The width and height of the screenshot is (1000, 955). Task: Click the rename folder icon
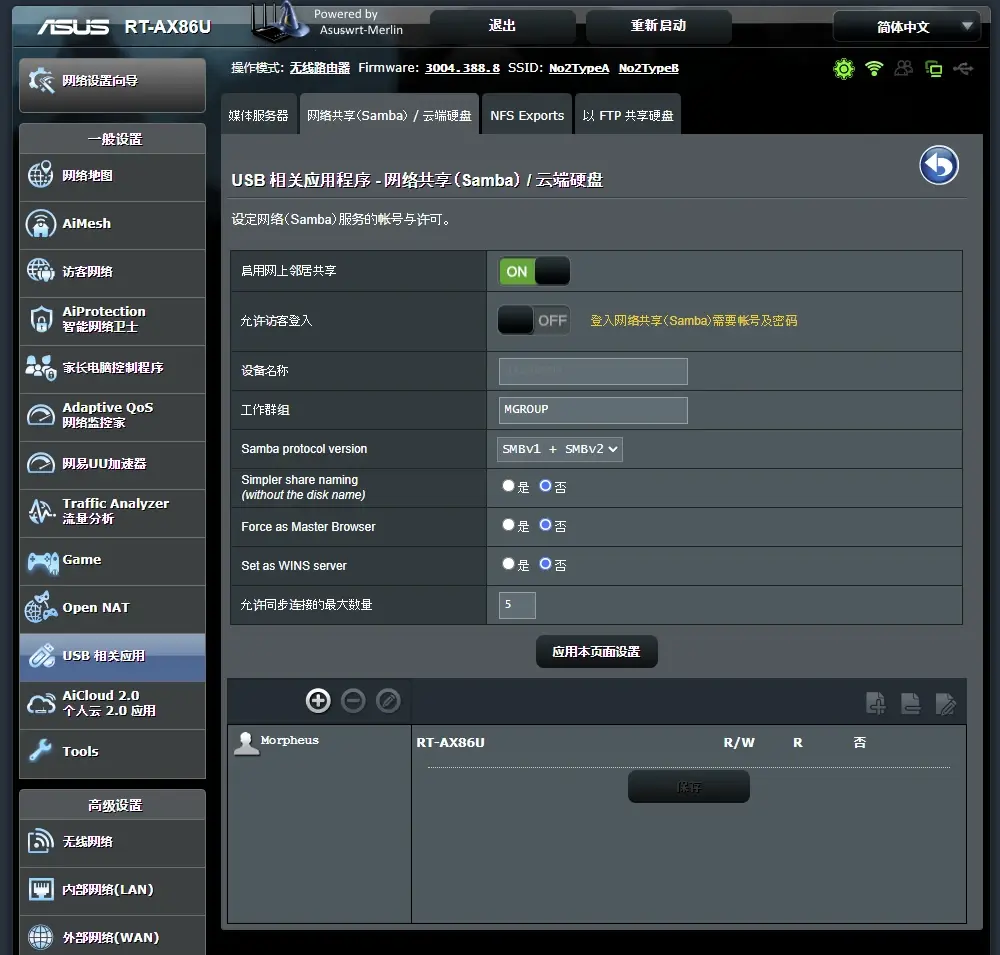coord(945,703)
